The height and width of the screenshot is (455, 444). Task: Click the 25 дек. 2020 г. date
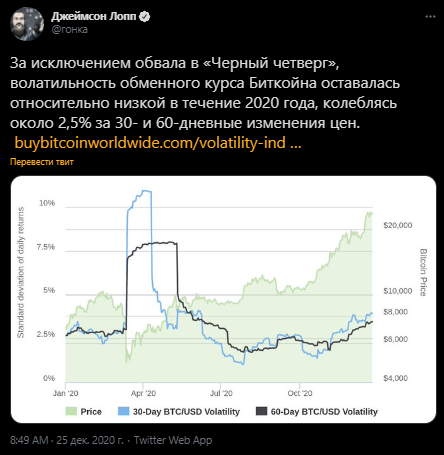(90, 440)
